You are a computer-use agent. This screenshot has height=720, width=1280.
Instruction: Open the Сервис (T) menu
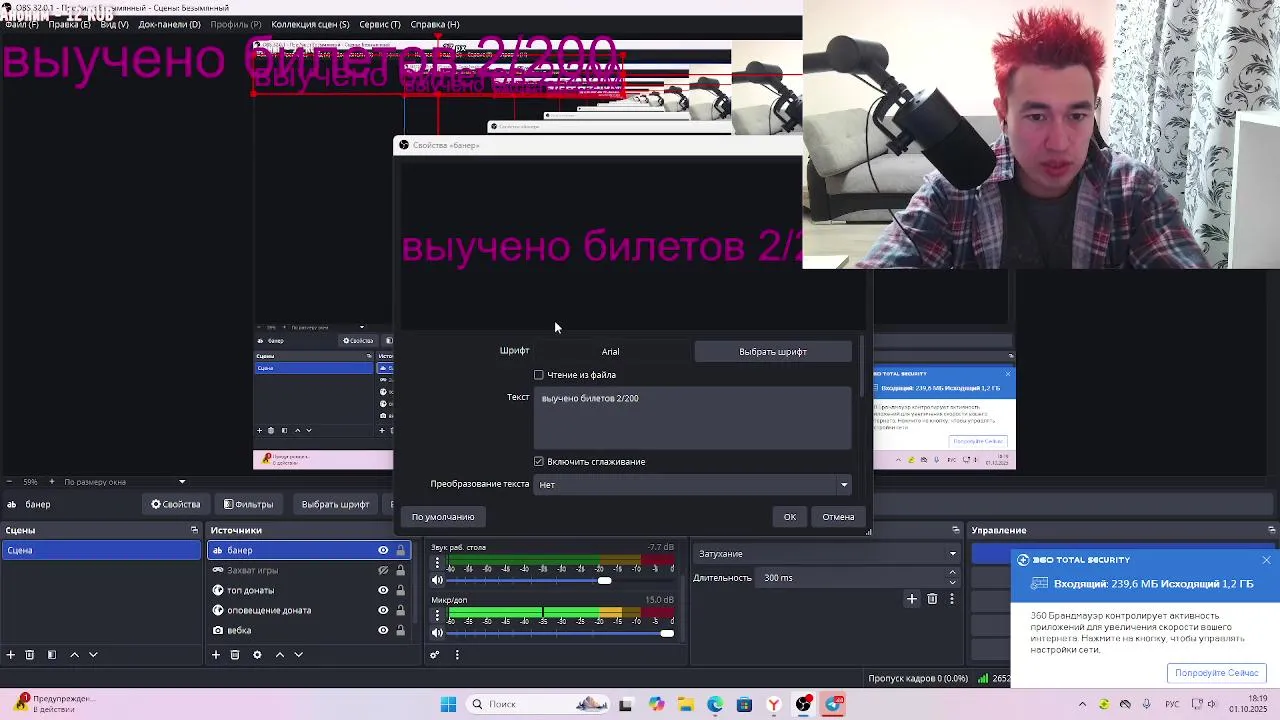point(379,24)
